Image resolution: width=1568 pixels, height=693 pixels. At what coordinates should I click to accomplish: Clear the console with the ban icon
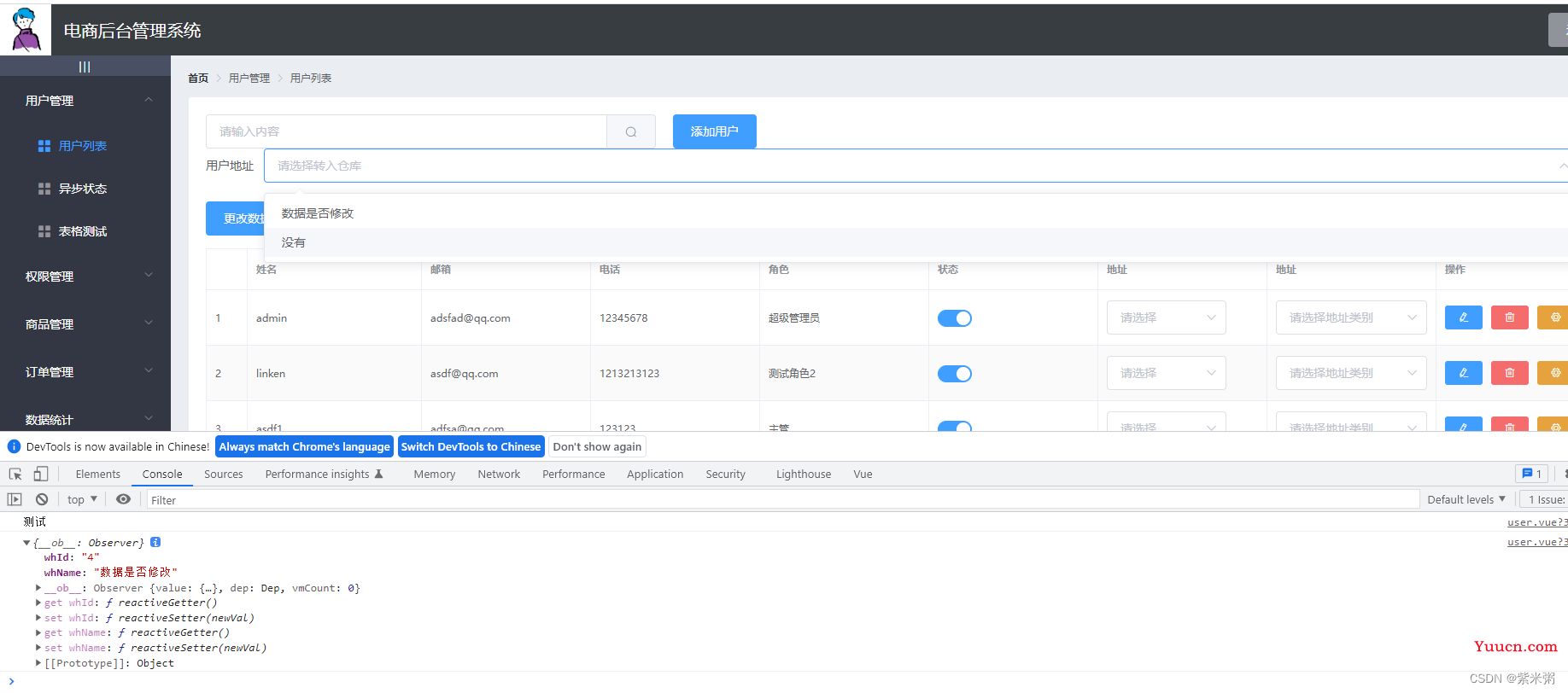[x=42, y=499]
